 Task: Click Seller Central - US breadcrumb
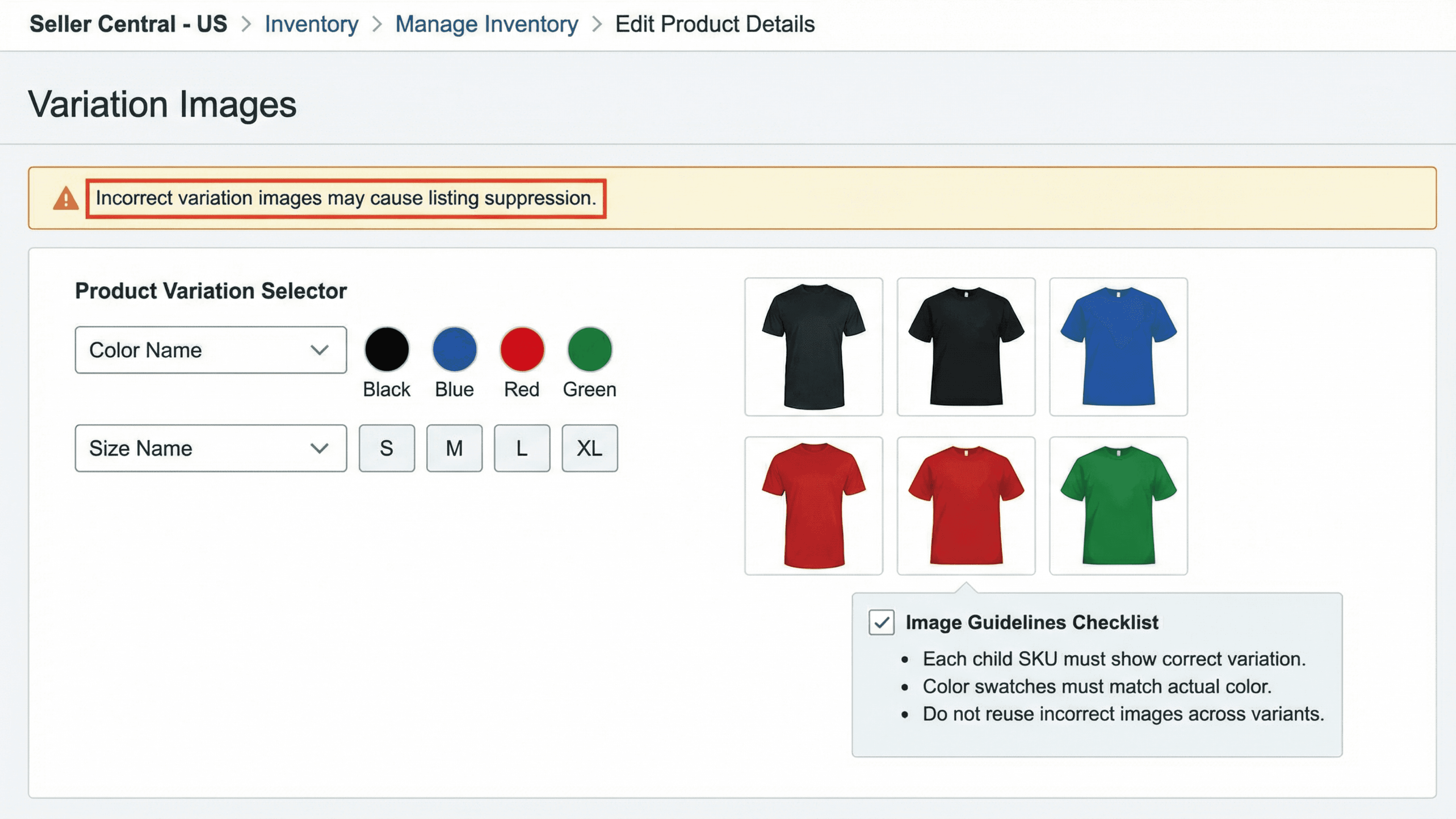point(128,24)
